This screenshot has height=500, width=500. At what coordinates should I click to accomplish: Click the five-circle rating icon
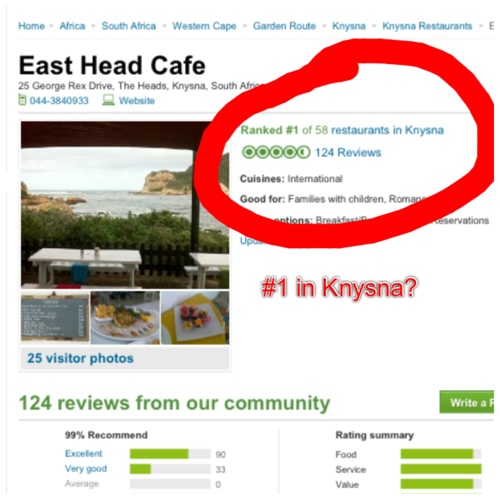click(x=276, y=152)
